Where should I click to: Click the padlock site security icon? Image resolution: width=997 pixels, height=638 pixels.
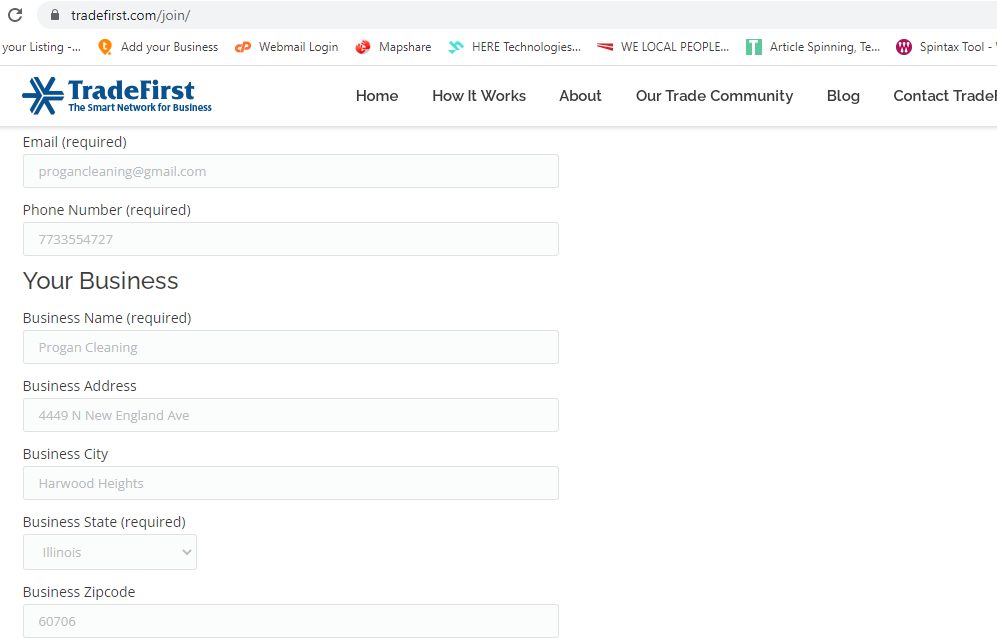pyautogui.click(x=55, y=15)
